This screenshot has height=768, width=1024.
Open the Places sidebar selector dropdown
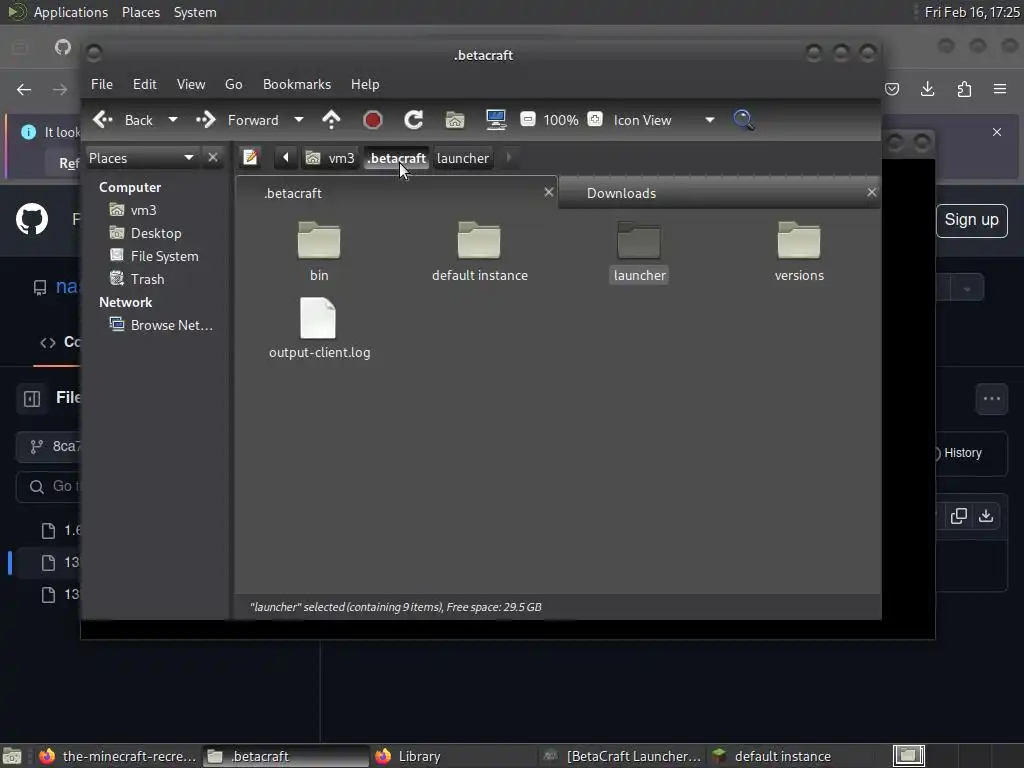[x=141, y=158]
